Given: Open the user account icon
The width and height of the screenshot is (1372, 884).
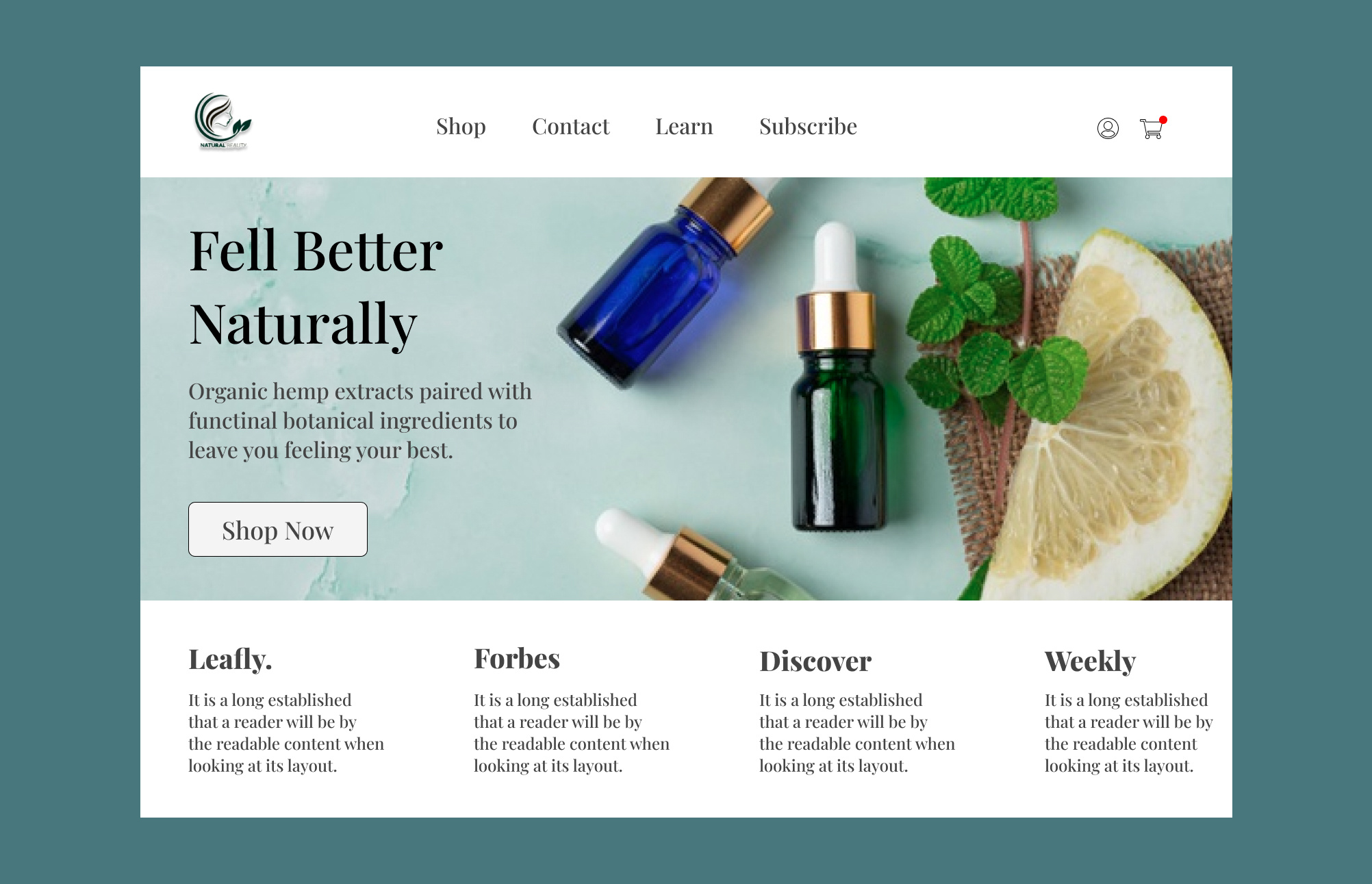Looking at the screenshot, I should (x=1108, y=128).
